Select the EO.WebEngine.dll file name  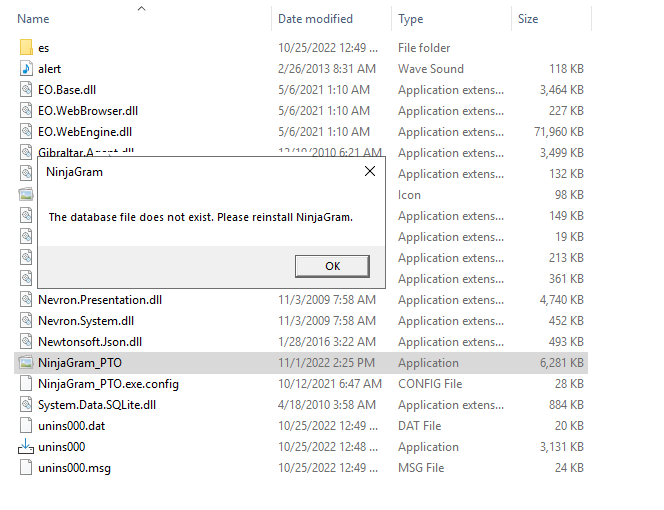pos(85,132)
